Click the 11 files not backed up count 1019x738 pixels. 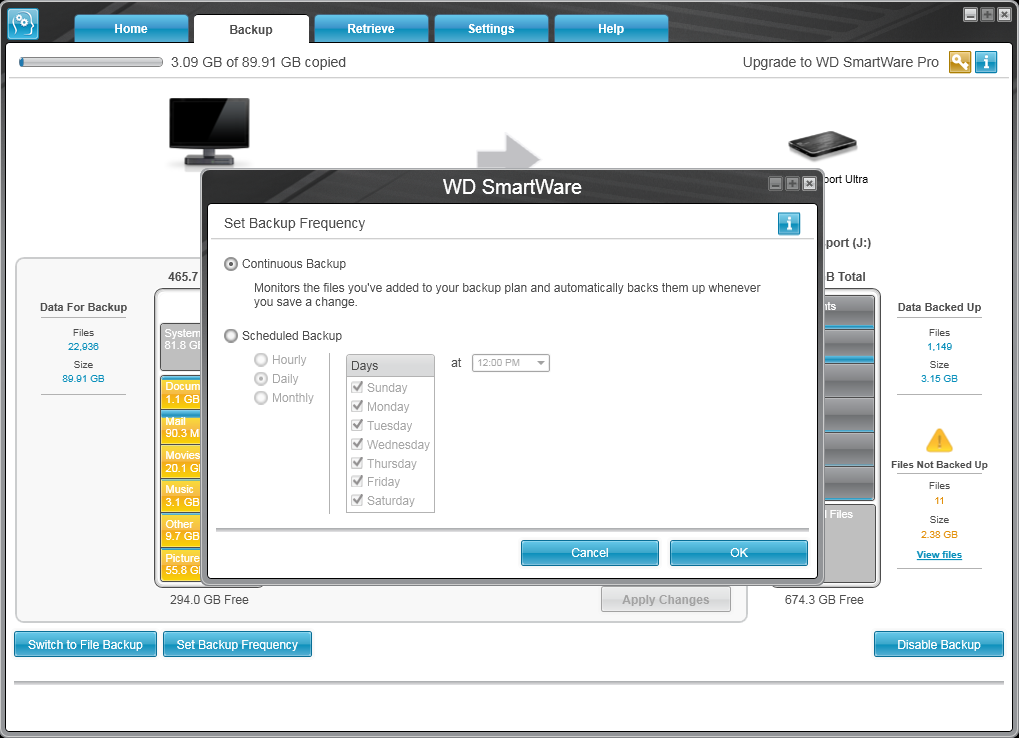click(x=939, y=501)
